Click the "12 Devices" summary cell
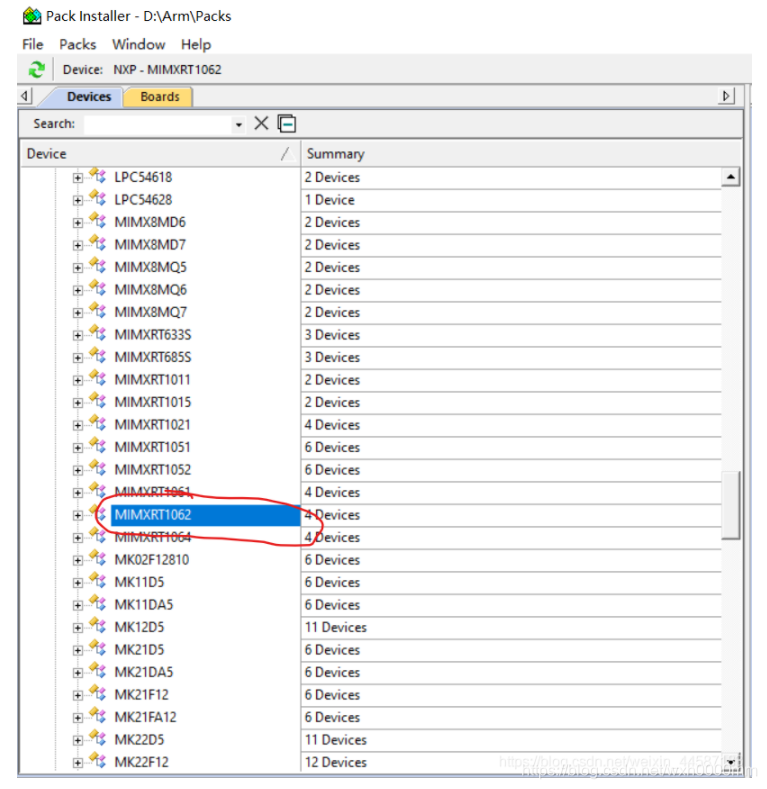Viewport: 767px width, 789px height. 335,762
